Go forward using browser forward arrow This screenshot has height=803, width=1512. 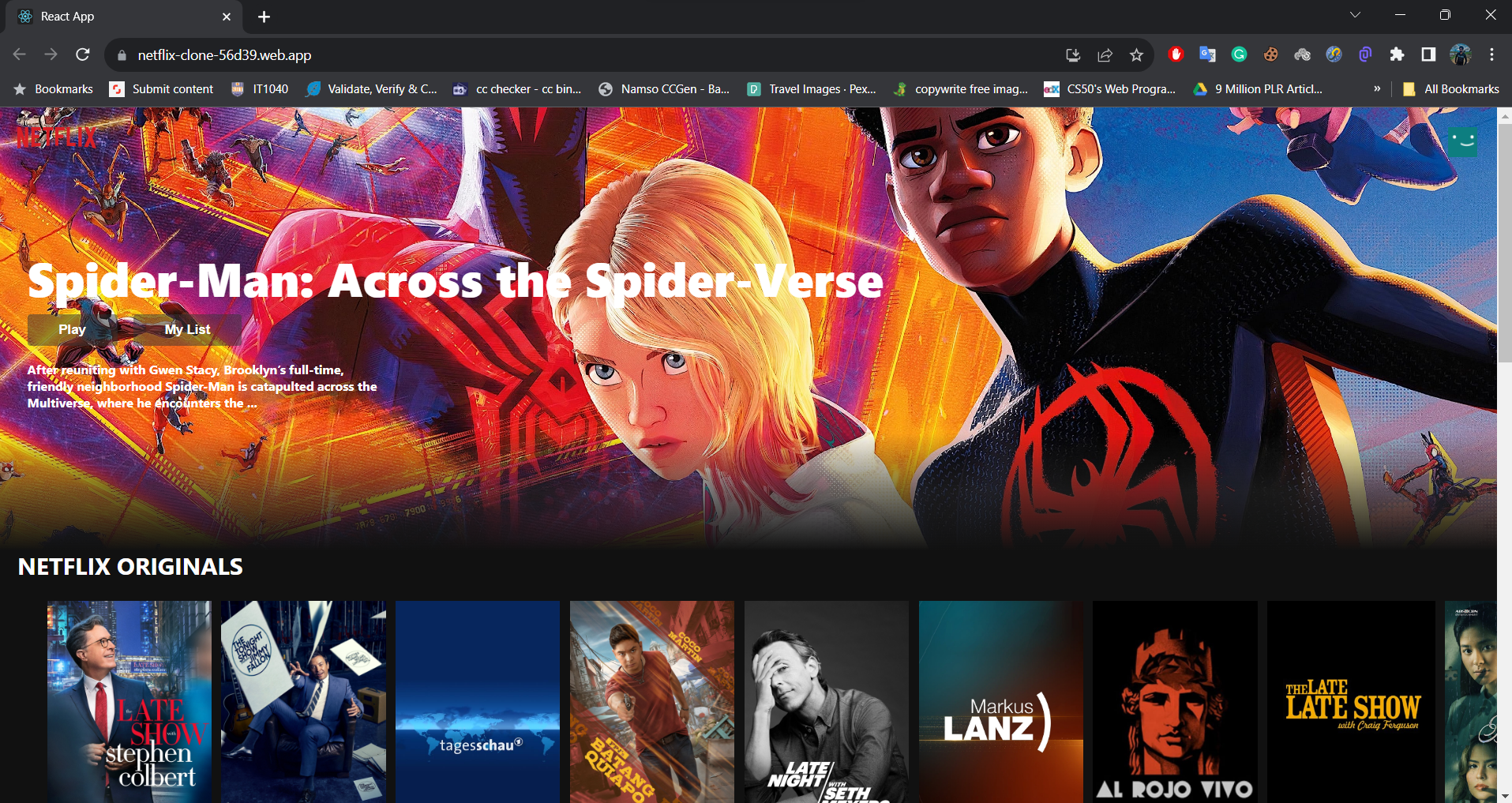point(51,54)
